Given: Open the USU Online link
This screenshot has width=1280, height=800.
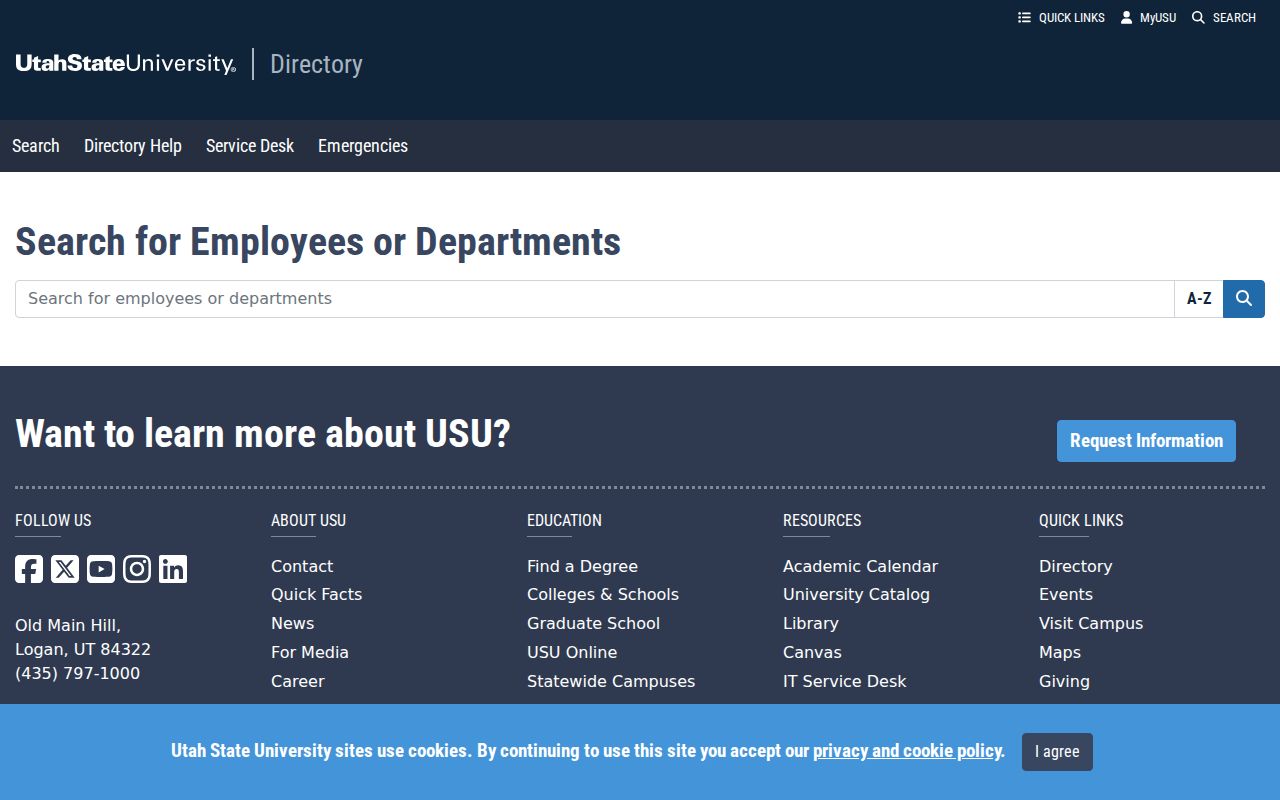Looking at the screenshot, I should [x=572, y=652].
